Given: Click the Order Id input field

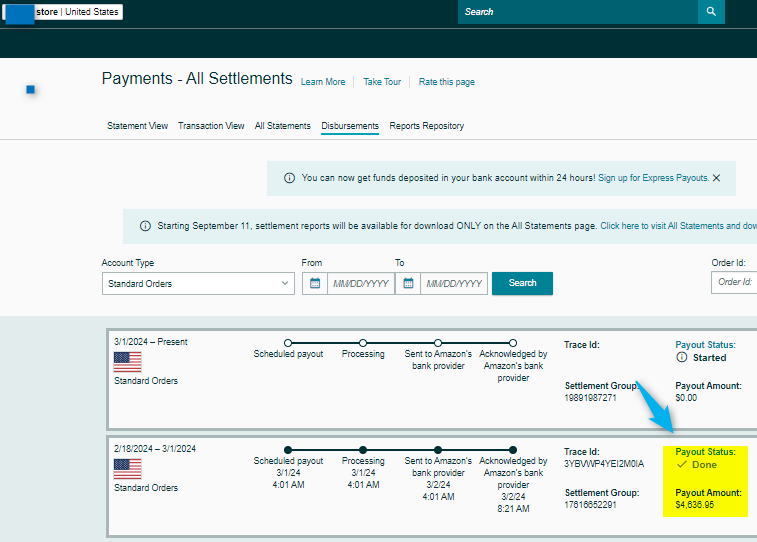Looking at the screenshot, I should tap(734, 282).
